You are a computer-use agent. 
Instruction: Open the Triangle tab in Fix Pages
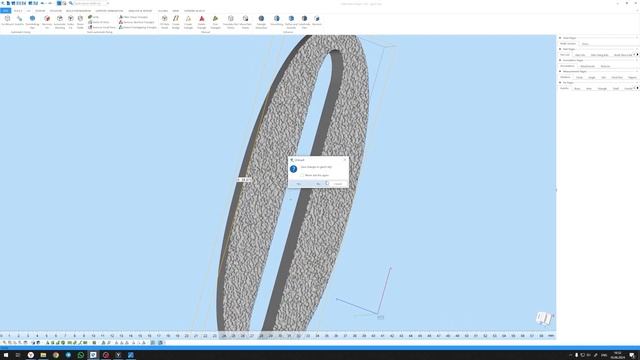[x=602, y=89]
